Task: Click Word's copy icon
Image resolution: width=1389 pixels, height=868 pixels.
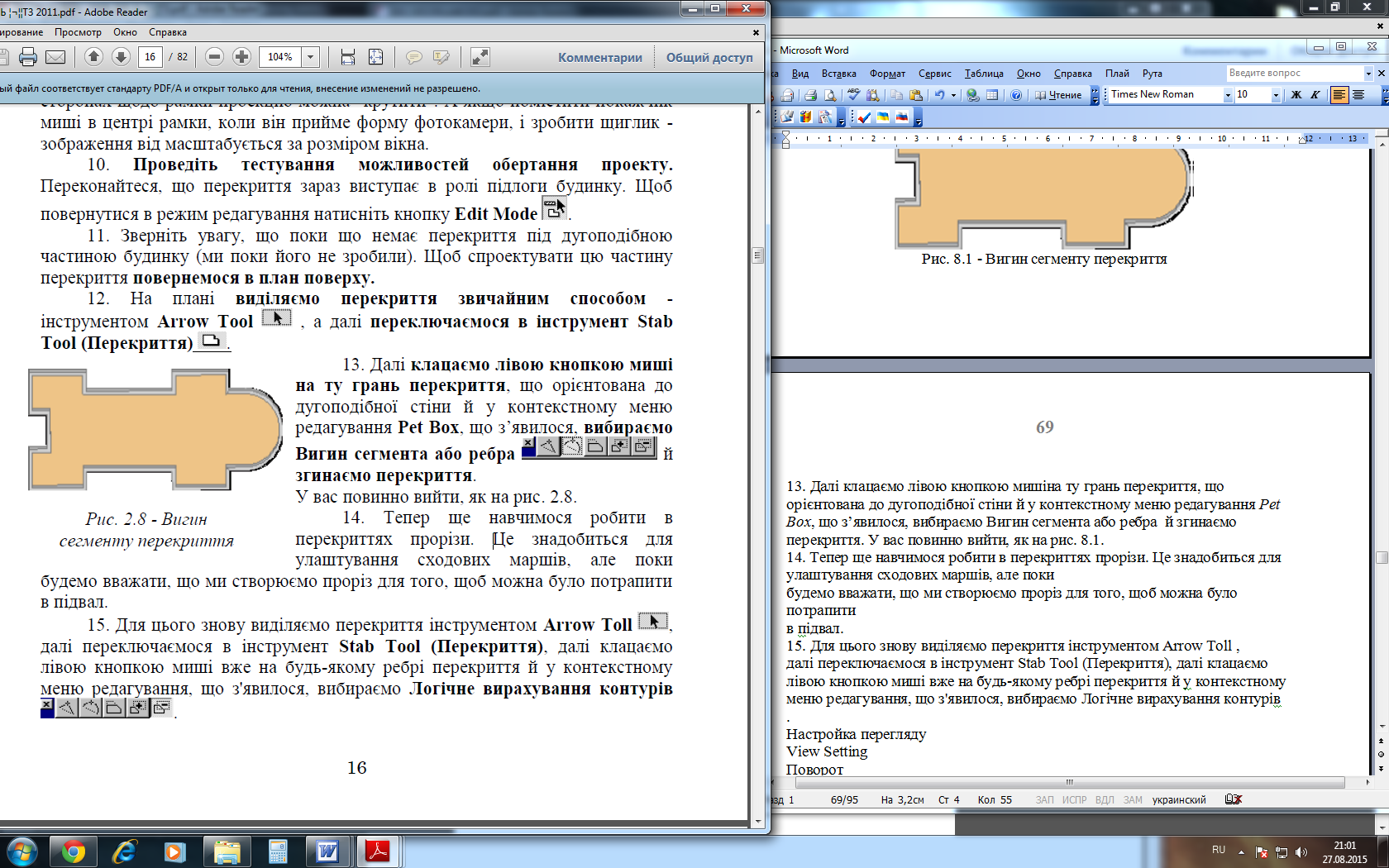Action: click(897, 95)
